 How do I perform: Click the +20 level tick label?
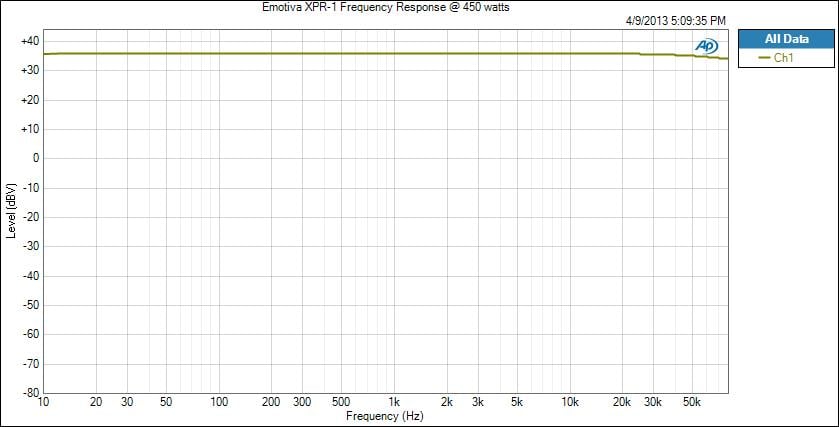coord(28,100)
